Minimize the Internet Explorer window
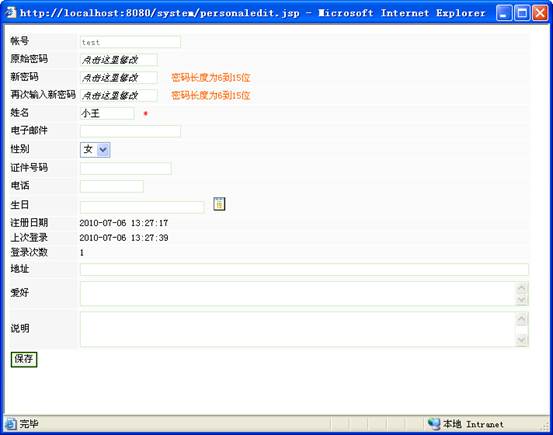 [x=504, y=13]
